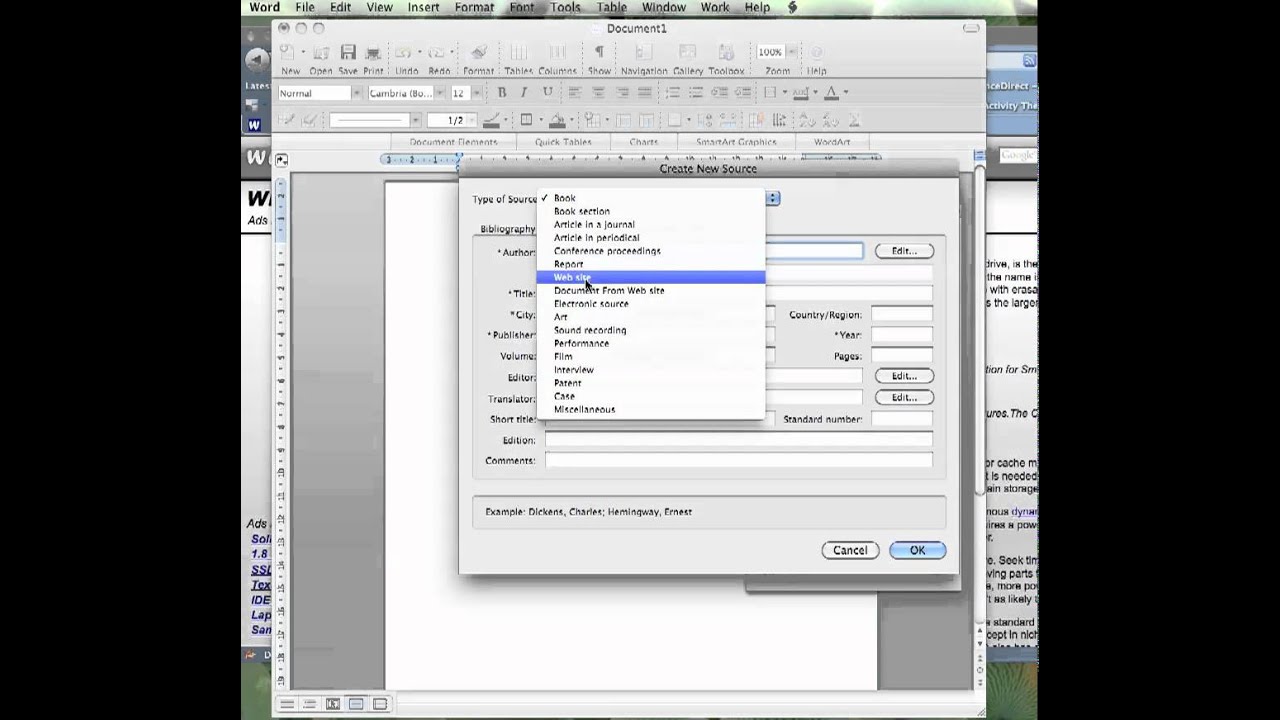Click the font color A swatch
Image resolution: width=1280 pixels, height=720 pixels.
coord(832,92)
